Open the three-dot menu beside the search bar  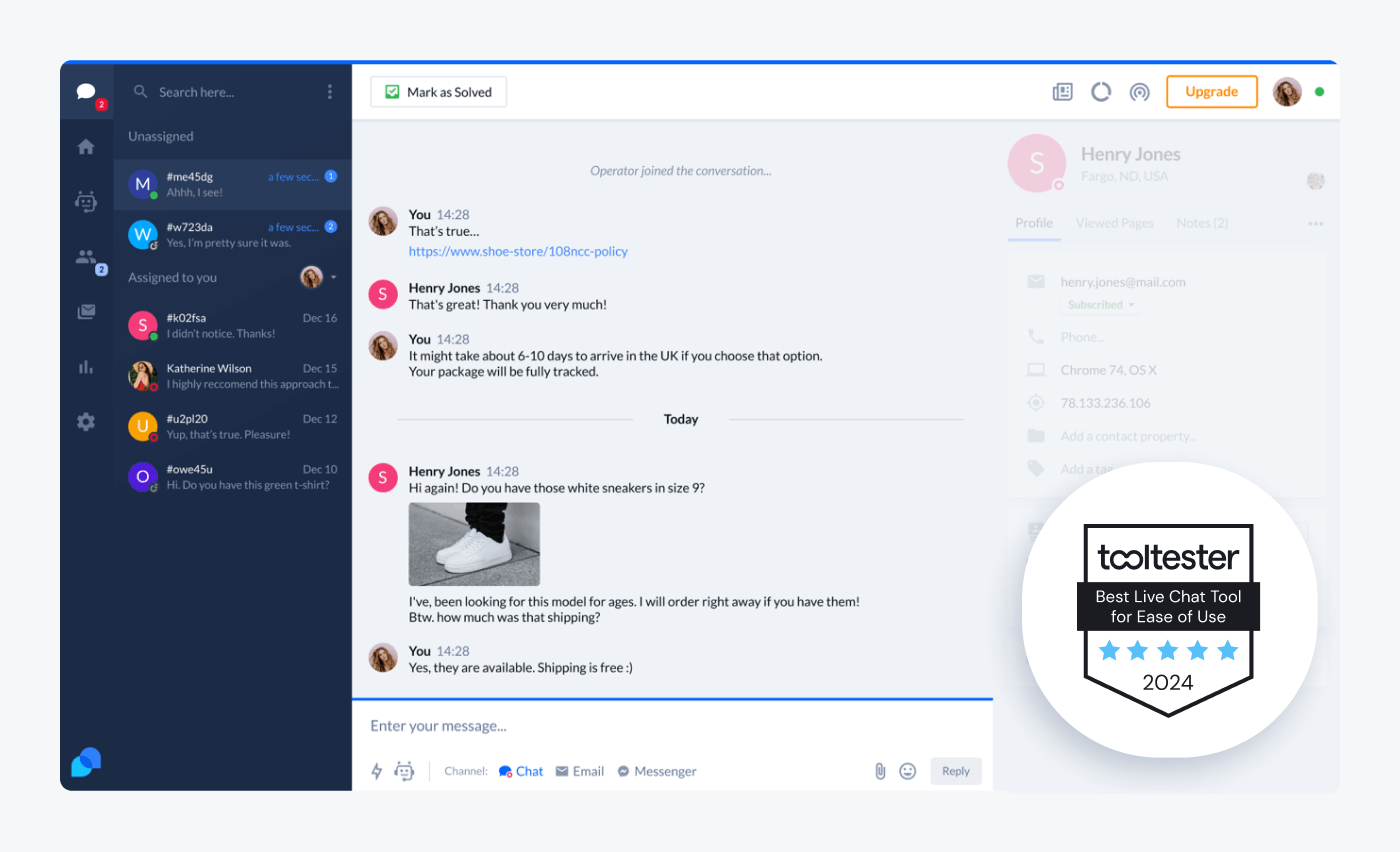[x=330, y=91]
